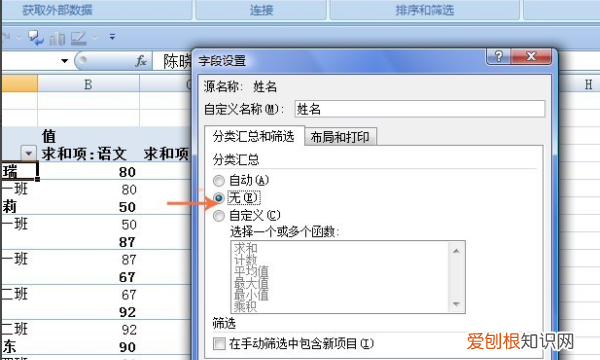Viewport: 600px width, 360px height.
Task: Select the 自定义(C) radio button
Action: tap(219, 216)
